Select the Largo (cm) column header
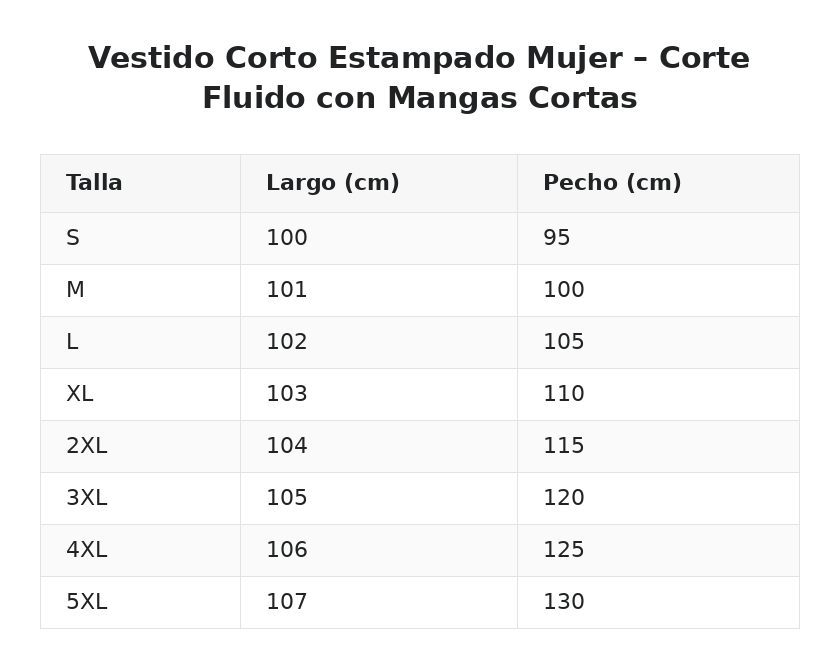This screenshot has width=839, height=668. coord(379,184)
